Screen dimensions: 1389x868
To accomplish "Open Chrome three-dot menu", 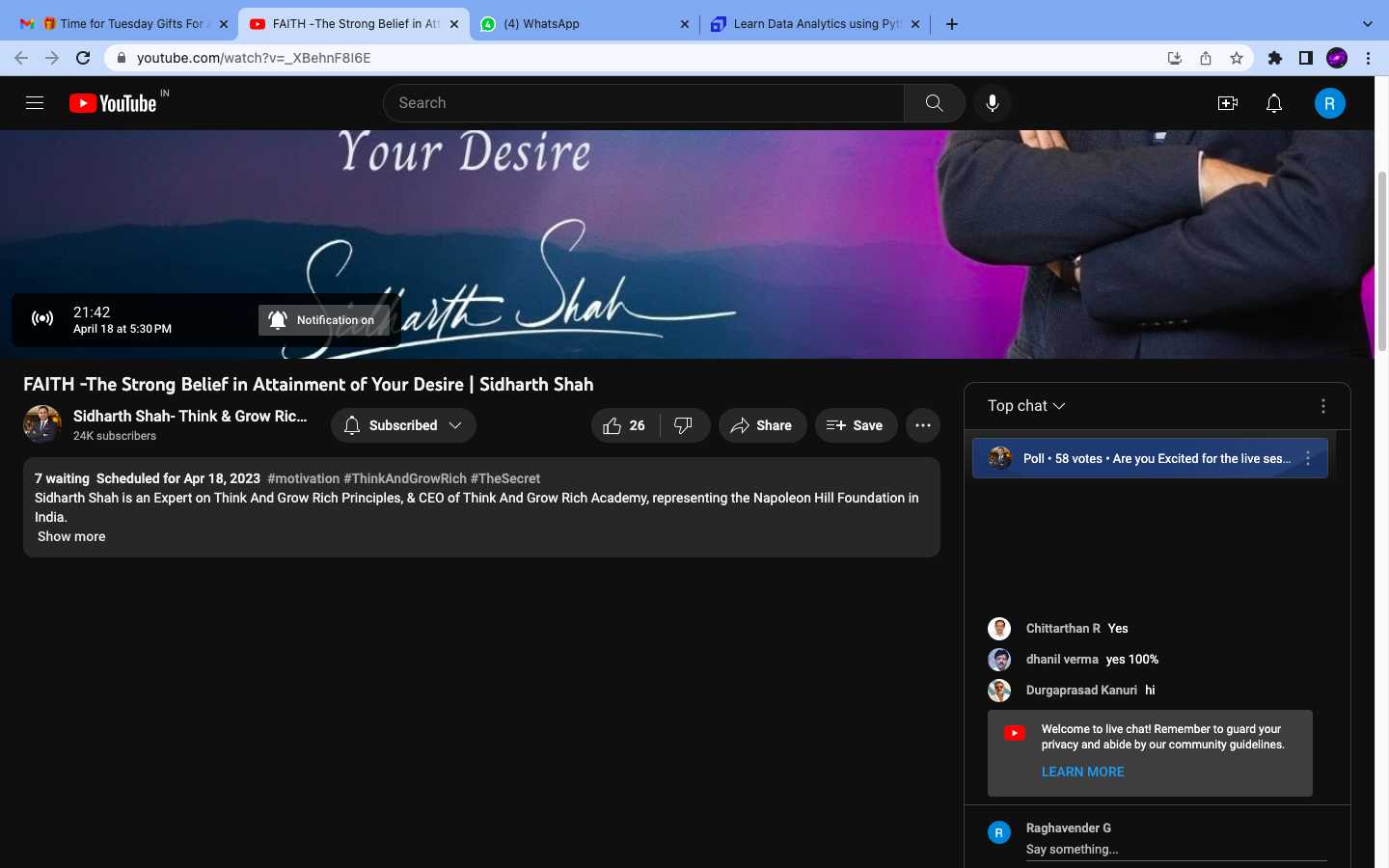I will click(1368, 58).
